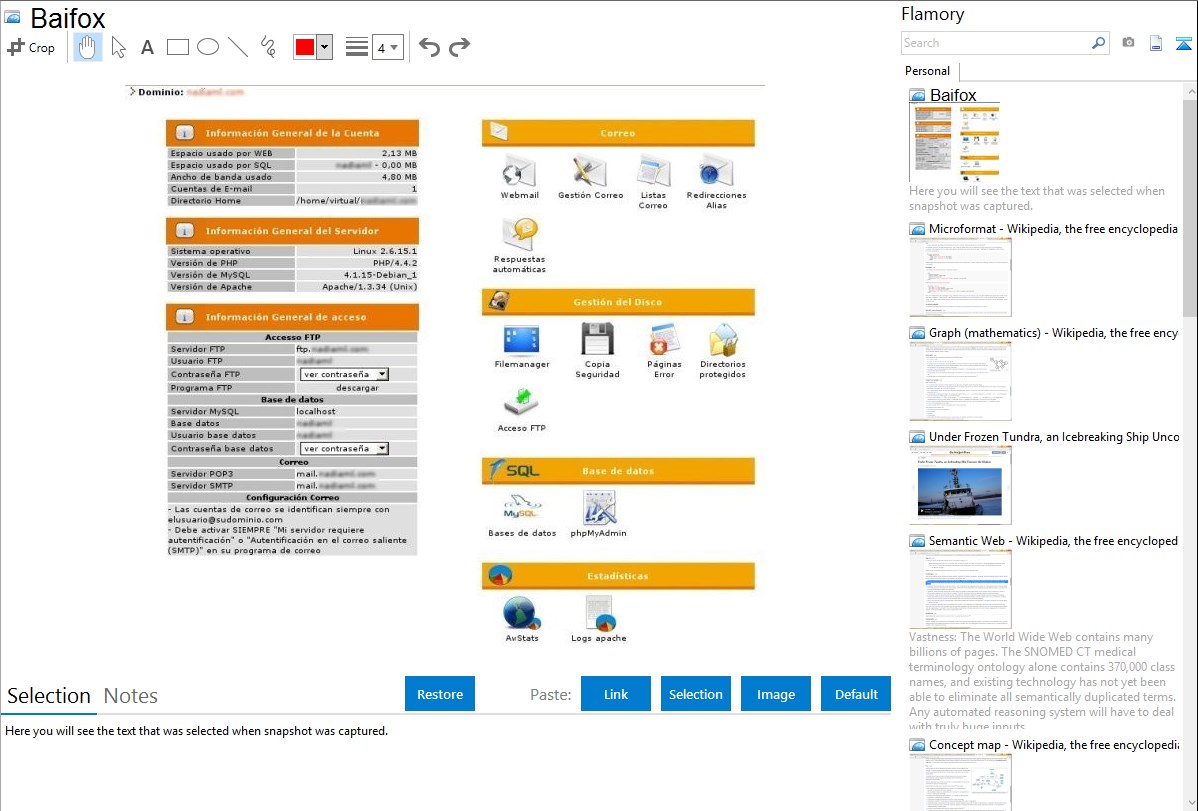Paste snapshot as Image
This screenshot has width=1198, height=811.
(775, 694)
